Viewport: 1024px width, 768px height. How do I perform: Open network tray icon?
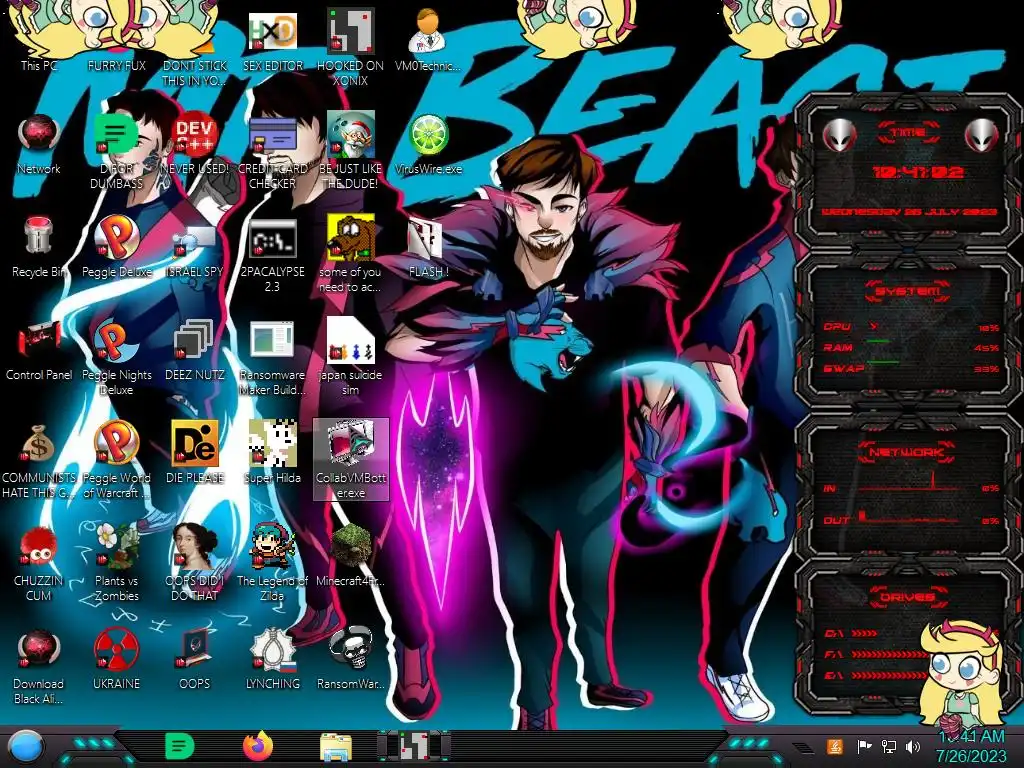pos(889,746)
